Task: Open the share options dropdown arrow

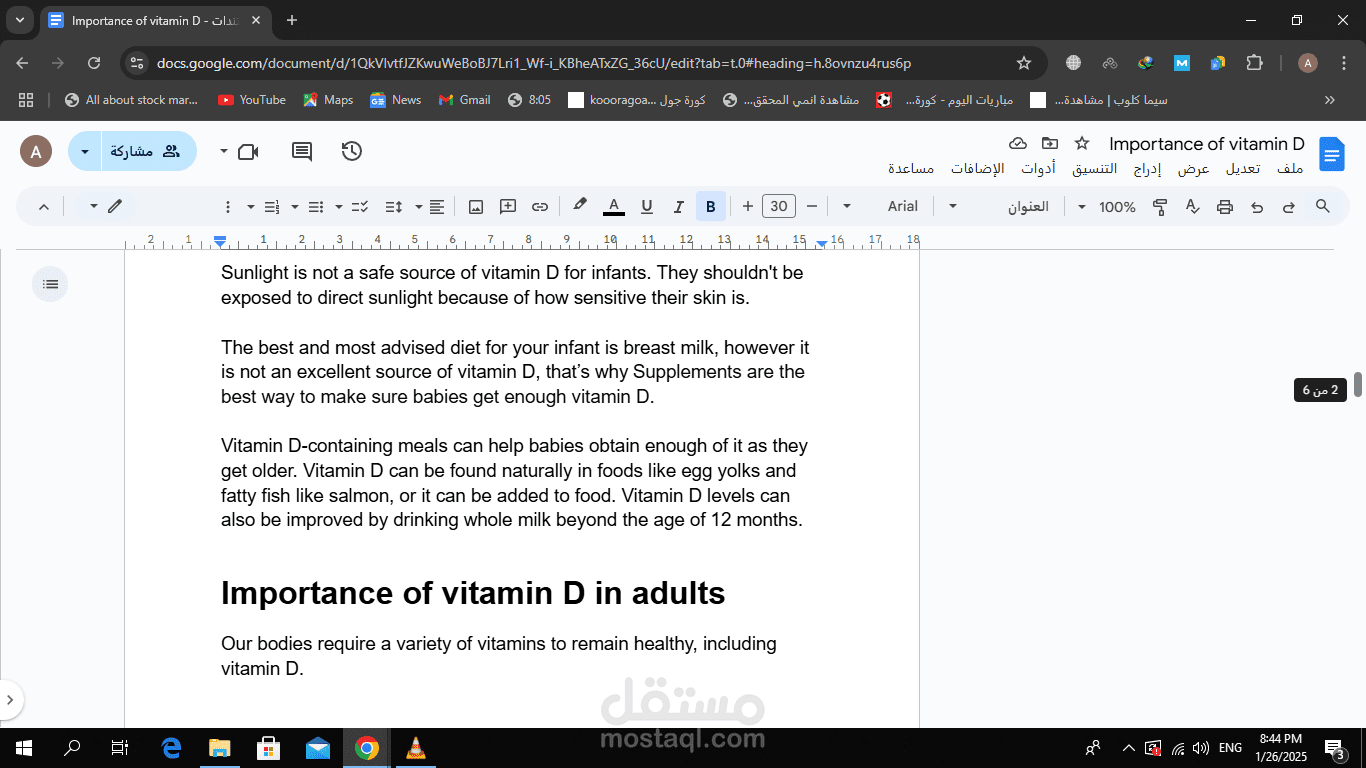Action: [x=84, y=152]
